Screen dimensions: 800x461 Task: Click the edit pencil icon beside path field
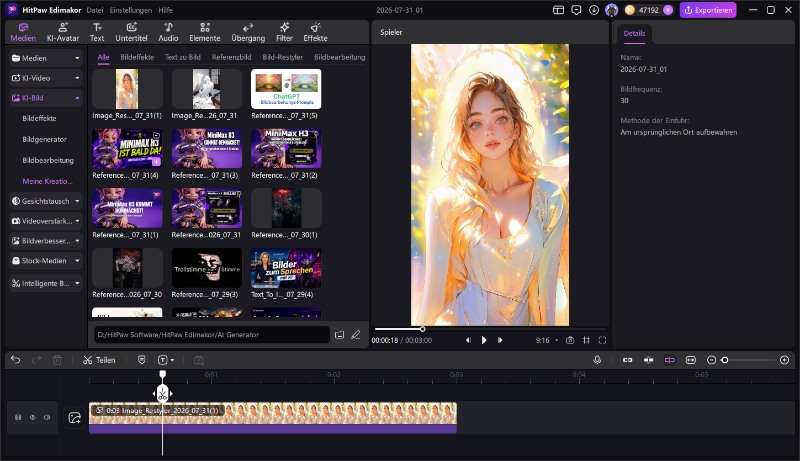[x=356, y=335]
